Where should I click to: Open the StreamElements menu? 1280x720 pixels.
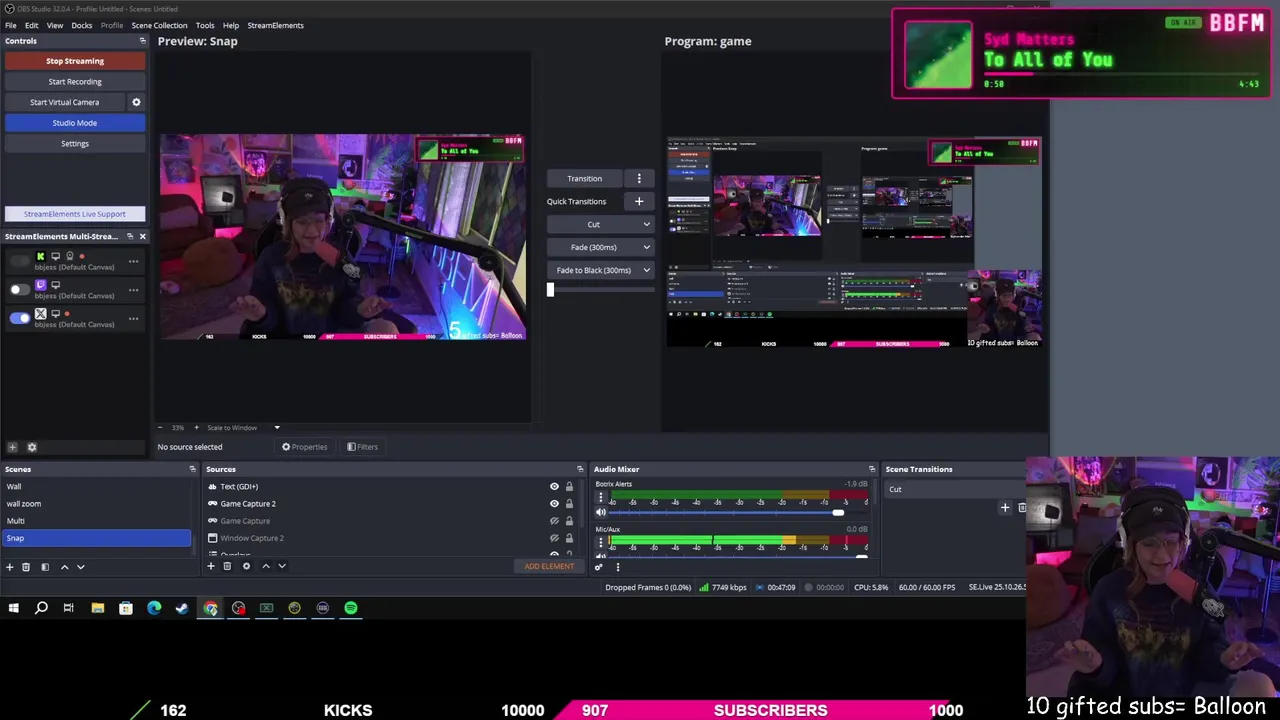coord(275,25)
